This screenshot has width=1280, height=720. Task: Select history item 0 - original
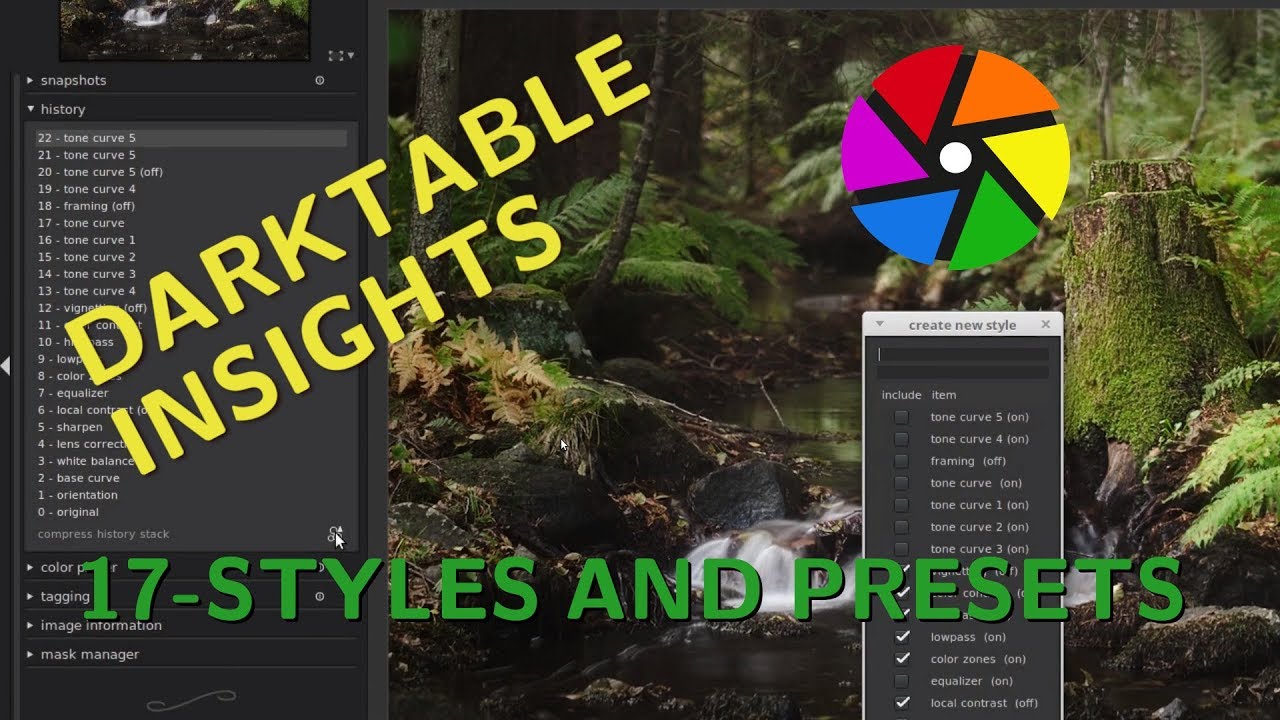[x=191, y=512]
